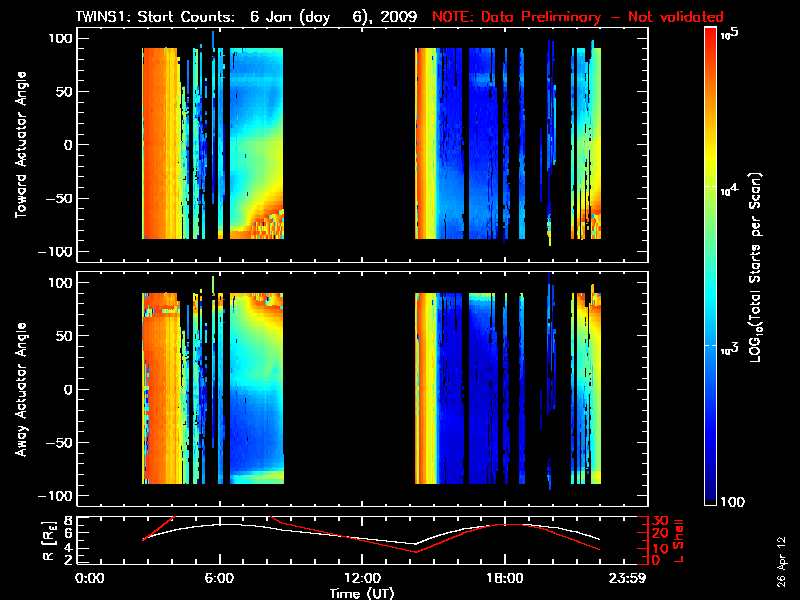Click the 23:59 time tick label
This screenshot has width=800, height=600.
coord(630,579)
